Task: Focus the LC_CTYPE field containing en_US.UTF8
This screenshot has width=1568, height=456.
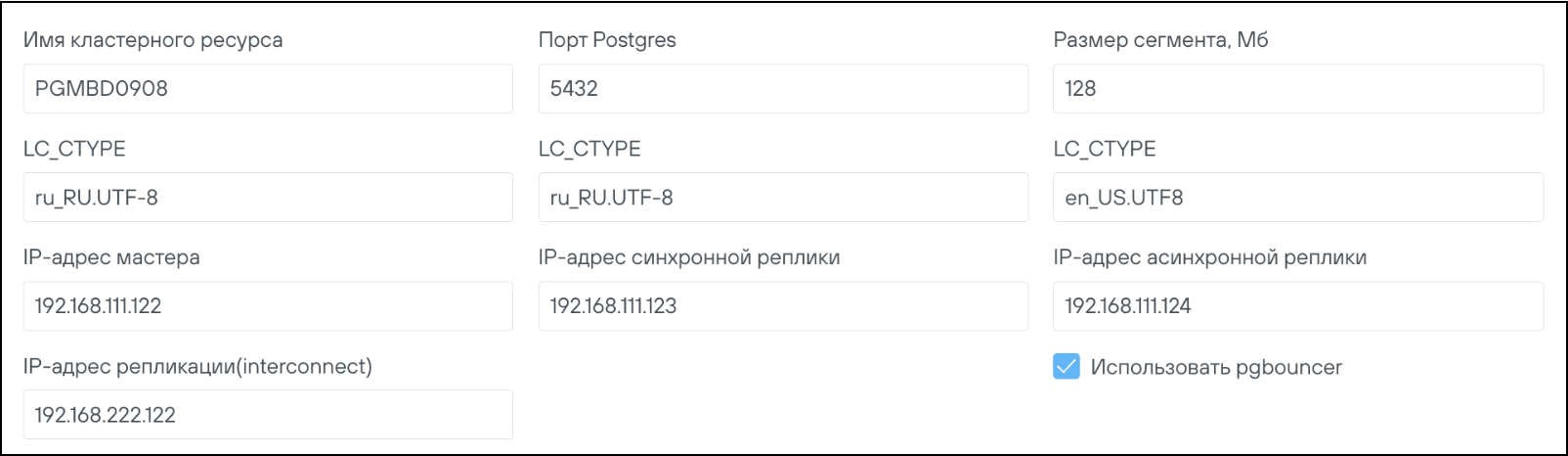Action: point(1297,198)
